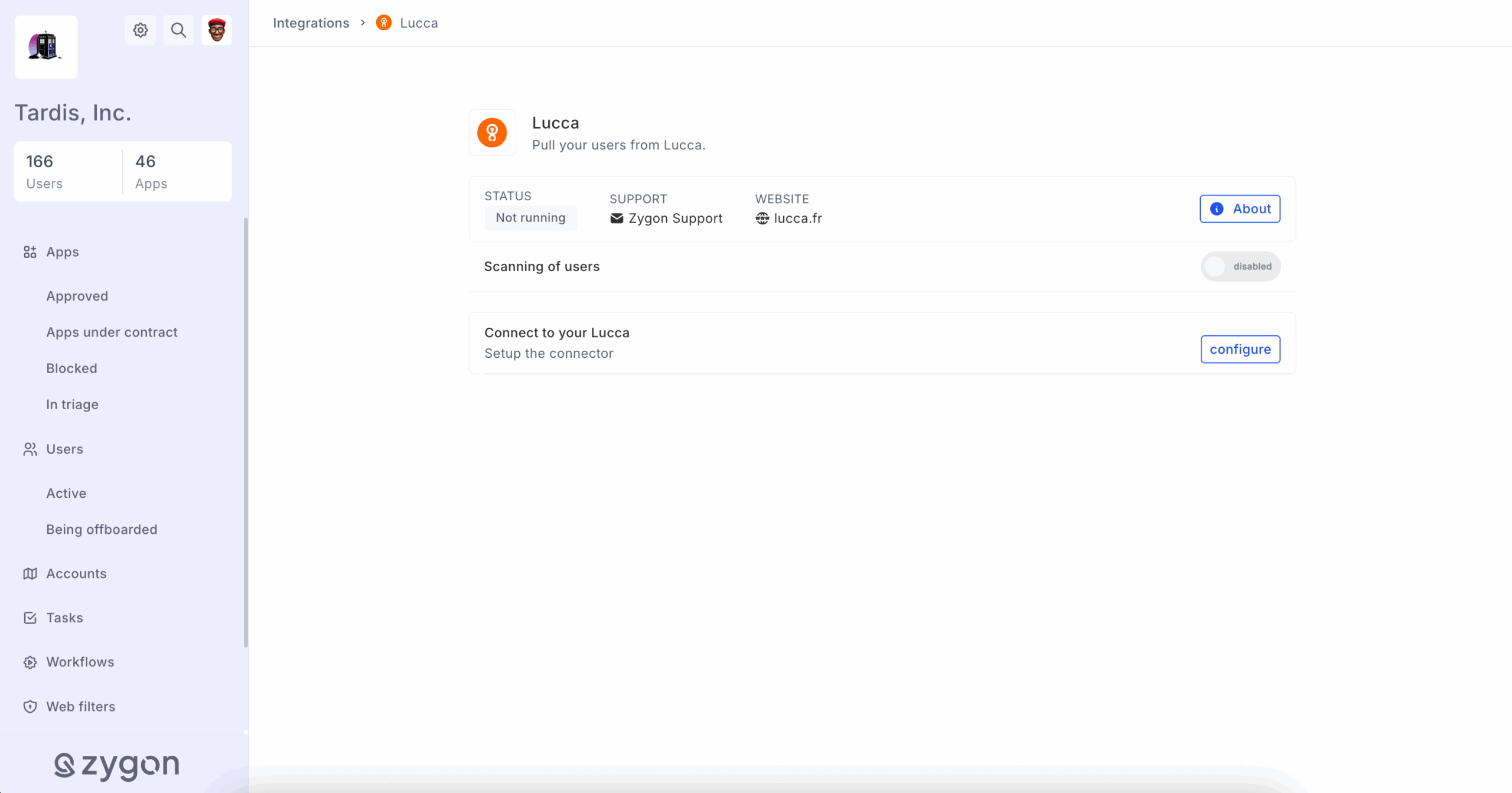Click the large Lucca integration logo

[493, 133]
